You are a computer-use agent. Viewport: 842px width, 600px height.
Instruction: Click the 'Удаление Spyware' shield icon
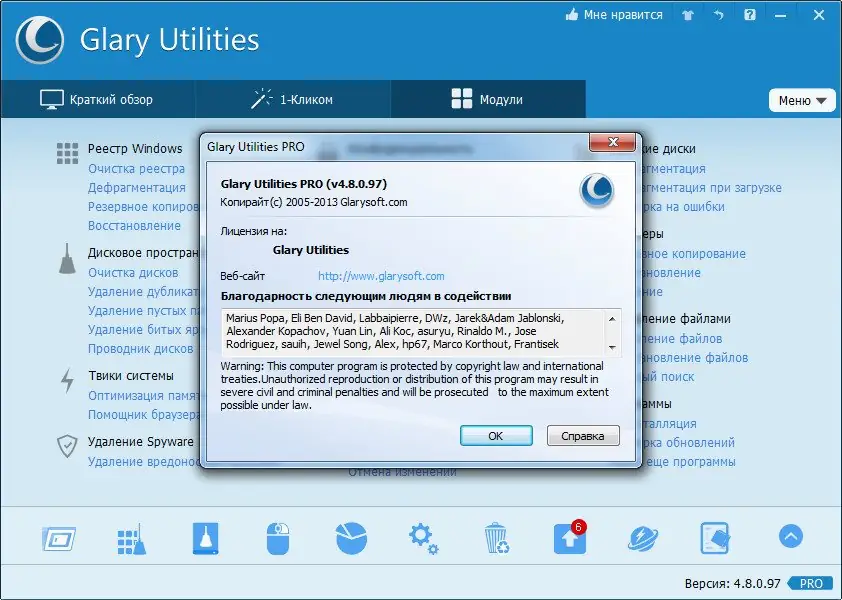tap(67, 446)
